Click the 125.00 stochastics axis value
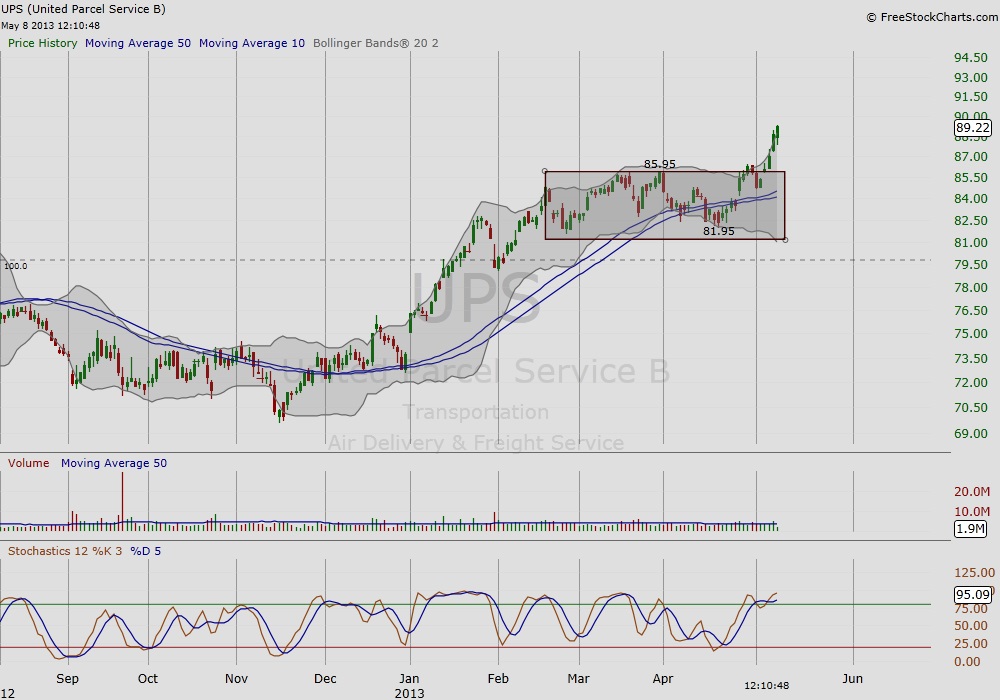The width and height of the screenshot is (1000, 700). [974, 572]
